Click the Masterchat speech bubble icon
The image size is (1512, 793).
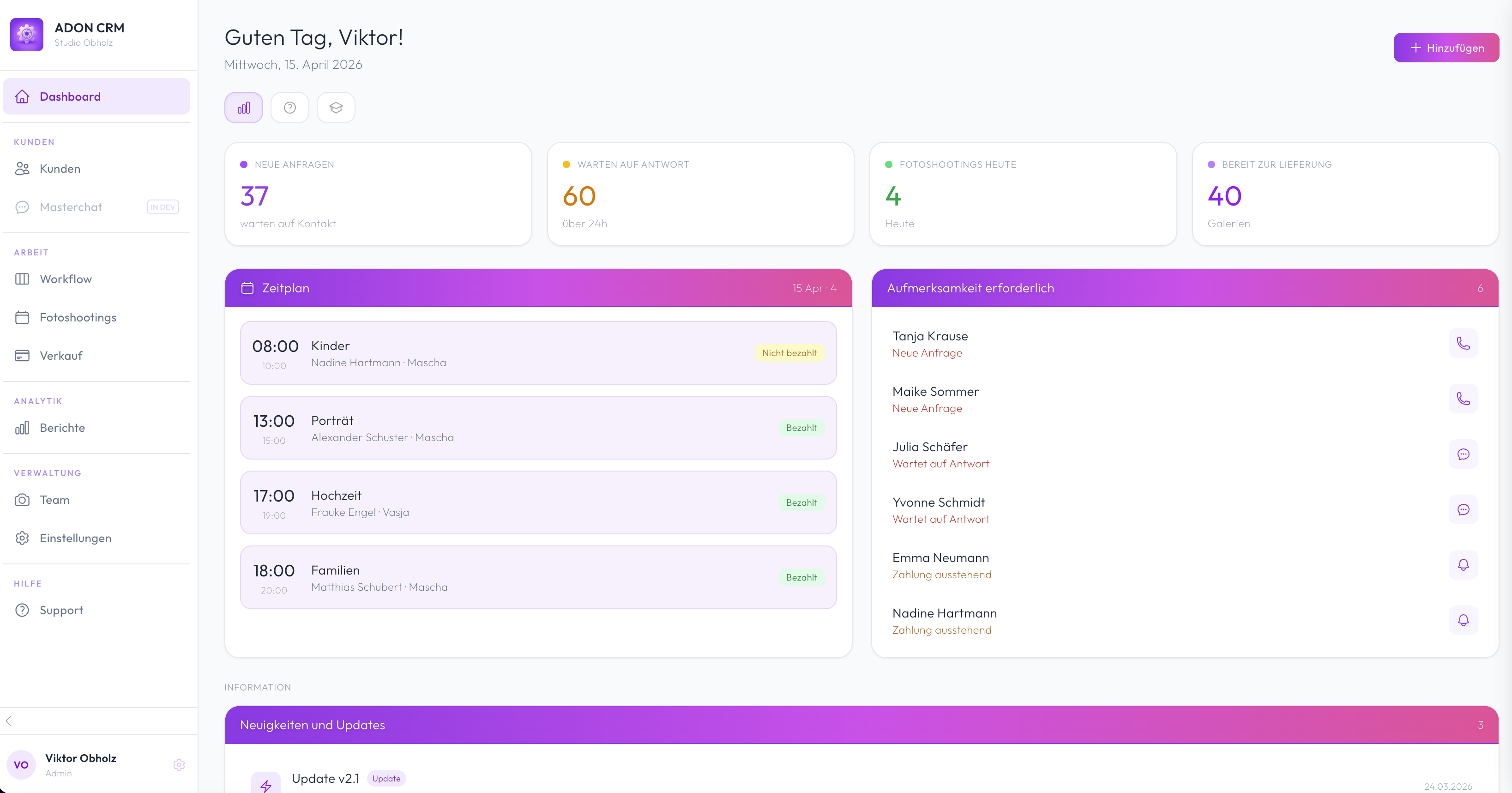coord(22,207)
